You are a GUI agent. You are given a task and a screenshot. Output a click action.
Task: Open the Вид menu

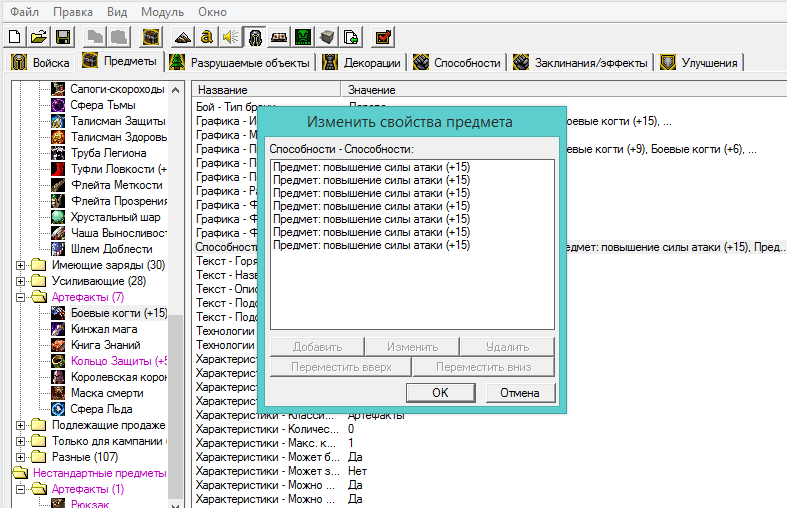(x=117, y=12)
